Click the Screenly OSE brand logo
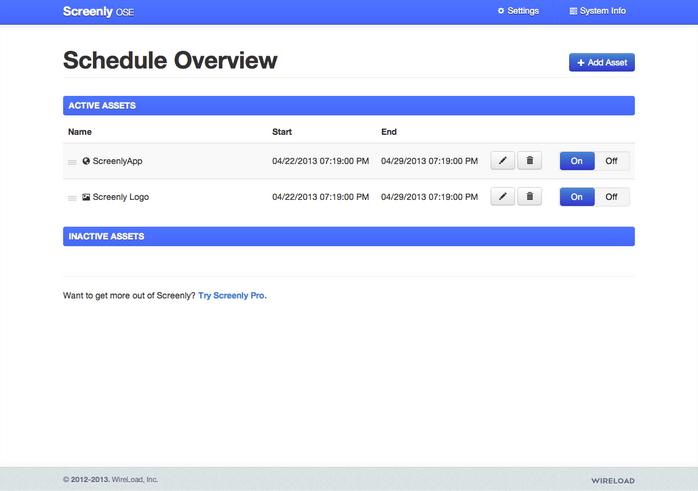698x491 pixels. pos(98,12)
